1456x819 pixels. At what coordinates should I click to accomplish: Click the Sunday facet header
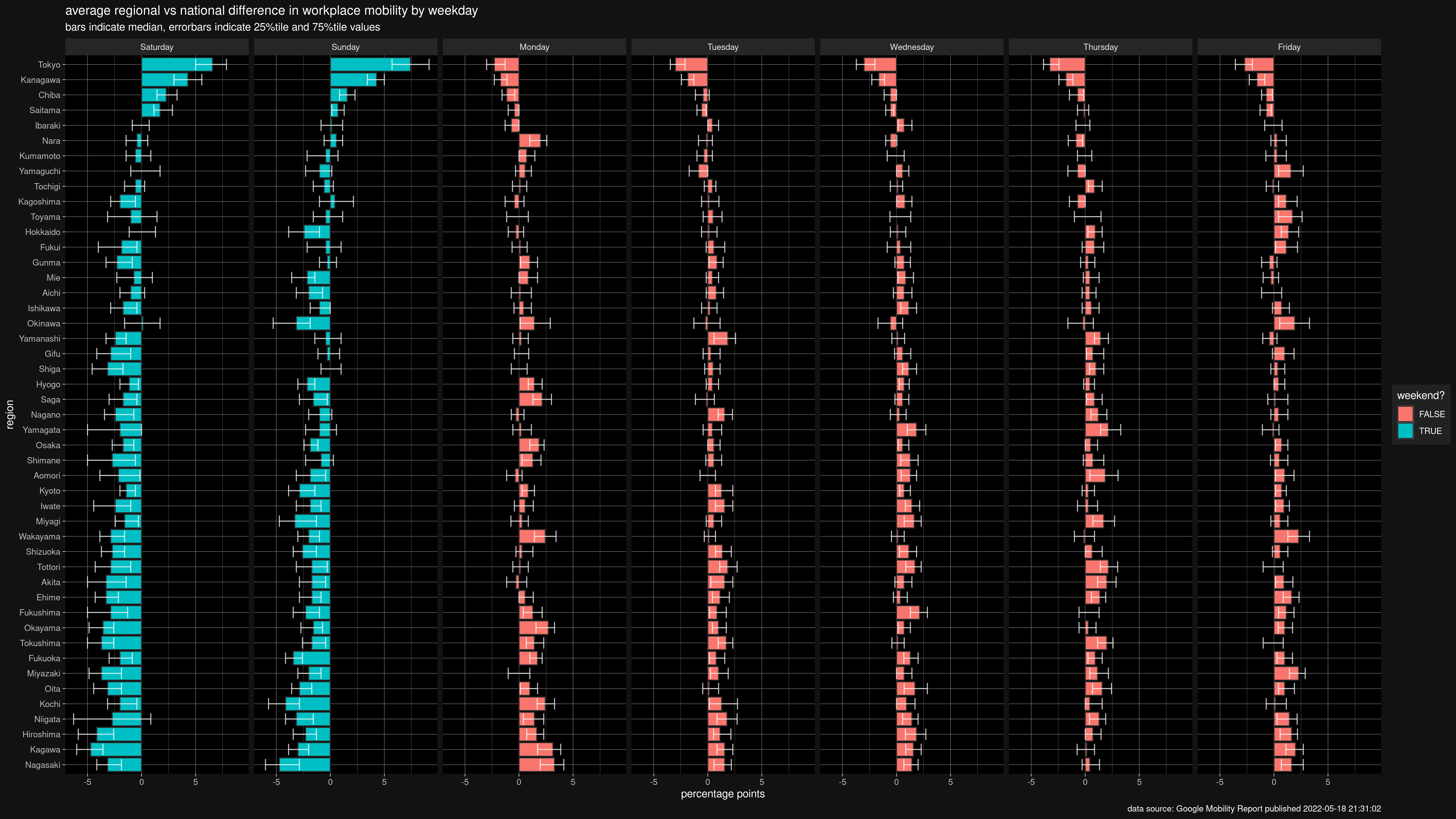[345, 47]
